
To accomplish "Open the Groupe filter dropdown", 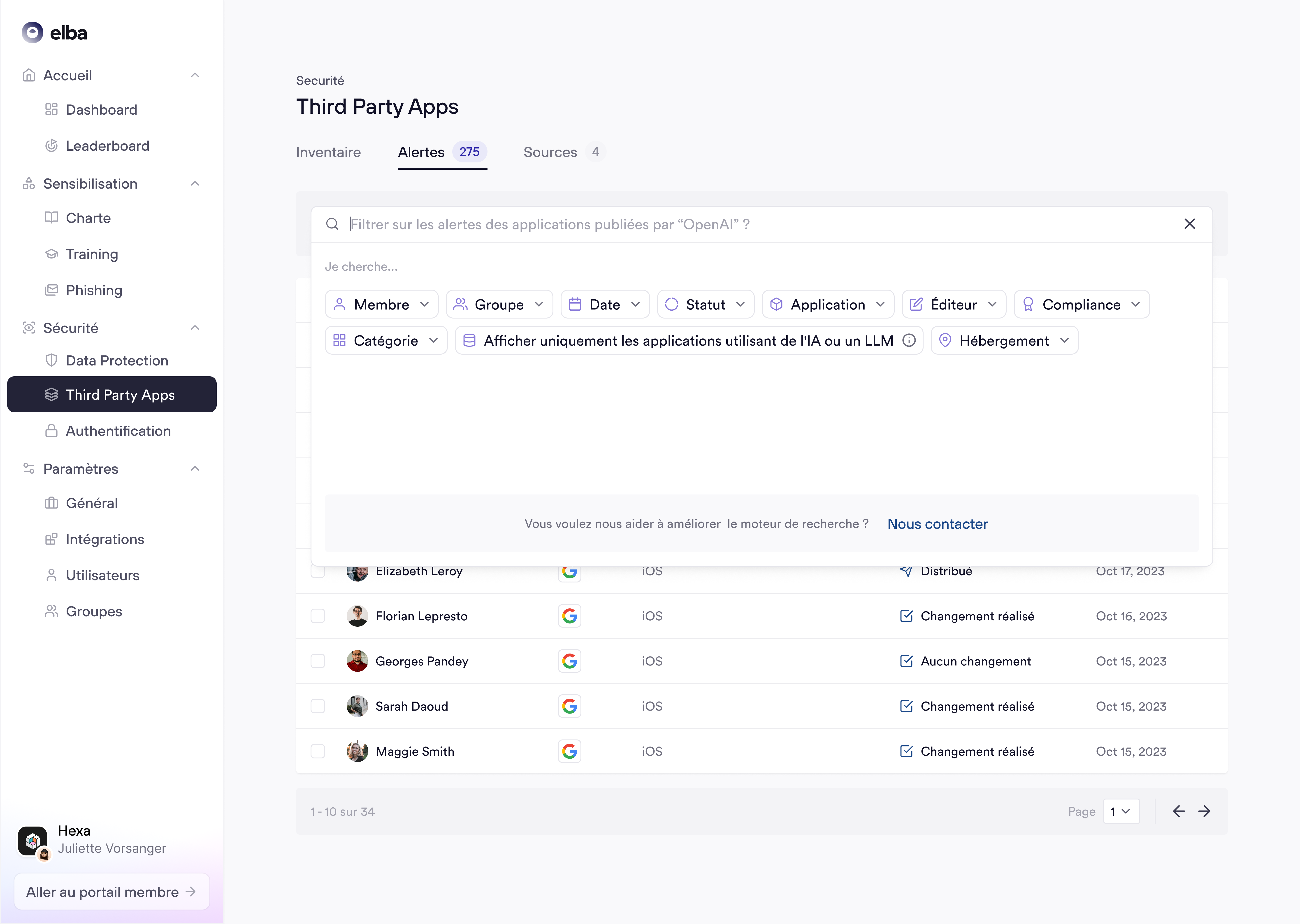I will point(499,304).
